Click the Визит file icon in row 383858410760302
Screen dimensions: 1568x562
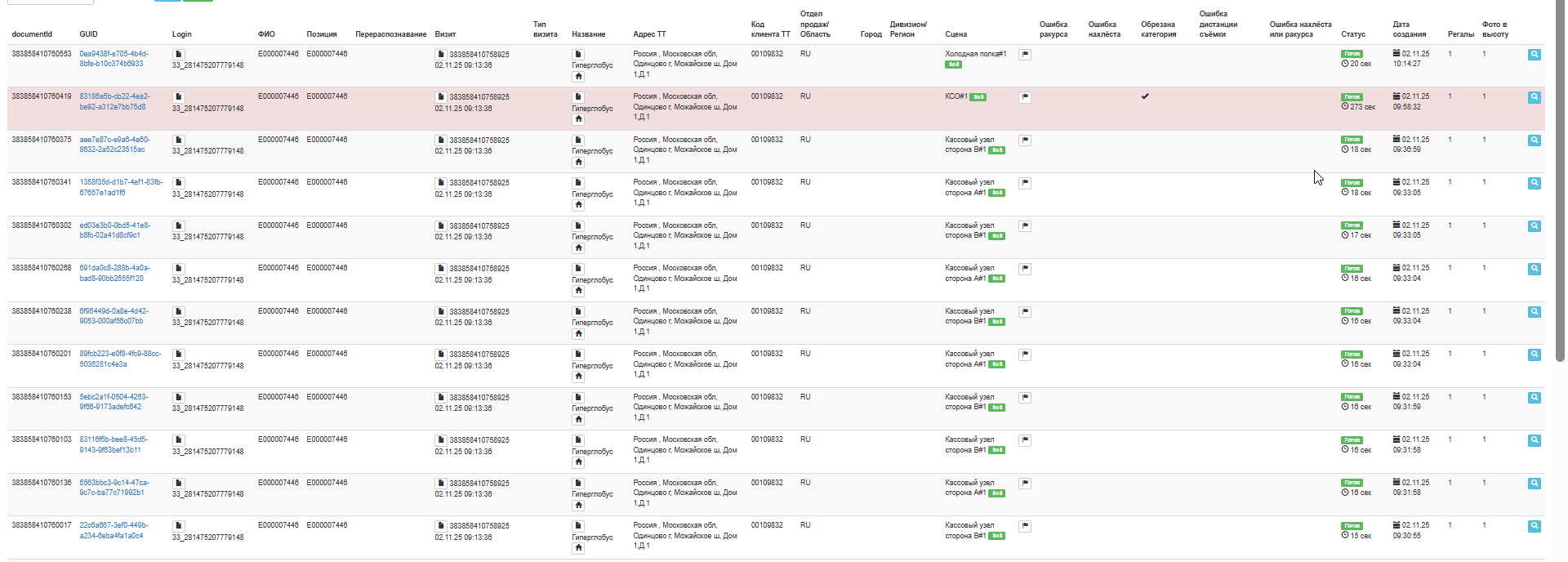click(441, 225)
